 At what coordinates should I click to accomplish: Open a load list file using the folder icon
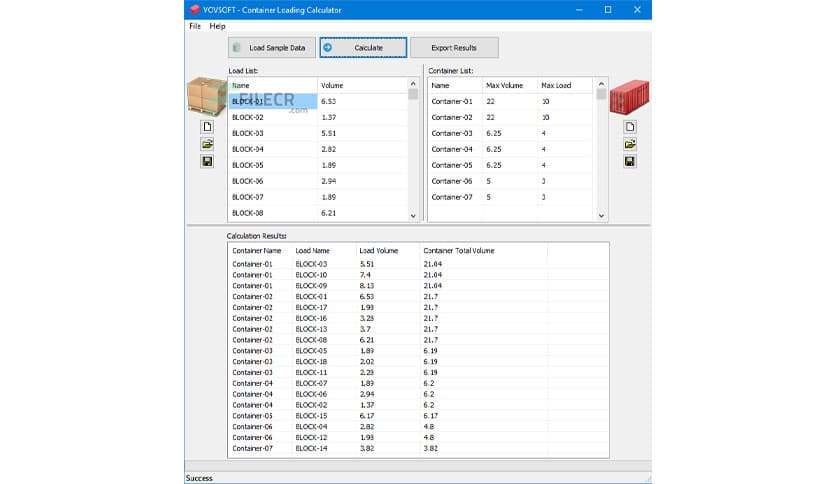[207, 144]
